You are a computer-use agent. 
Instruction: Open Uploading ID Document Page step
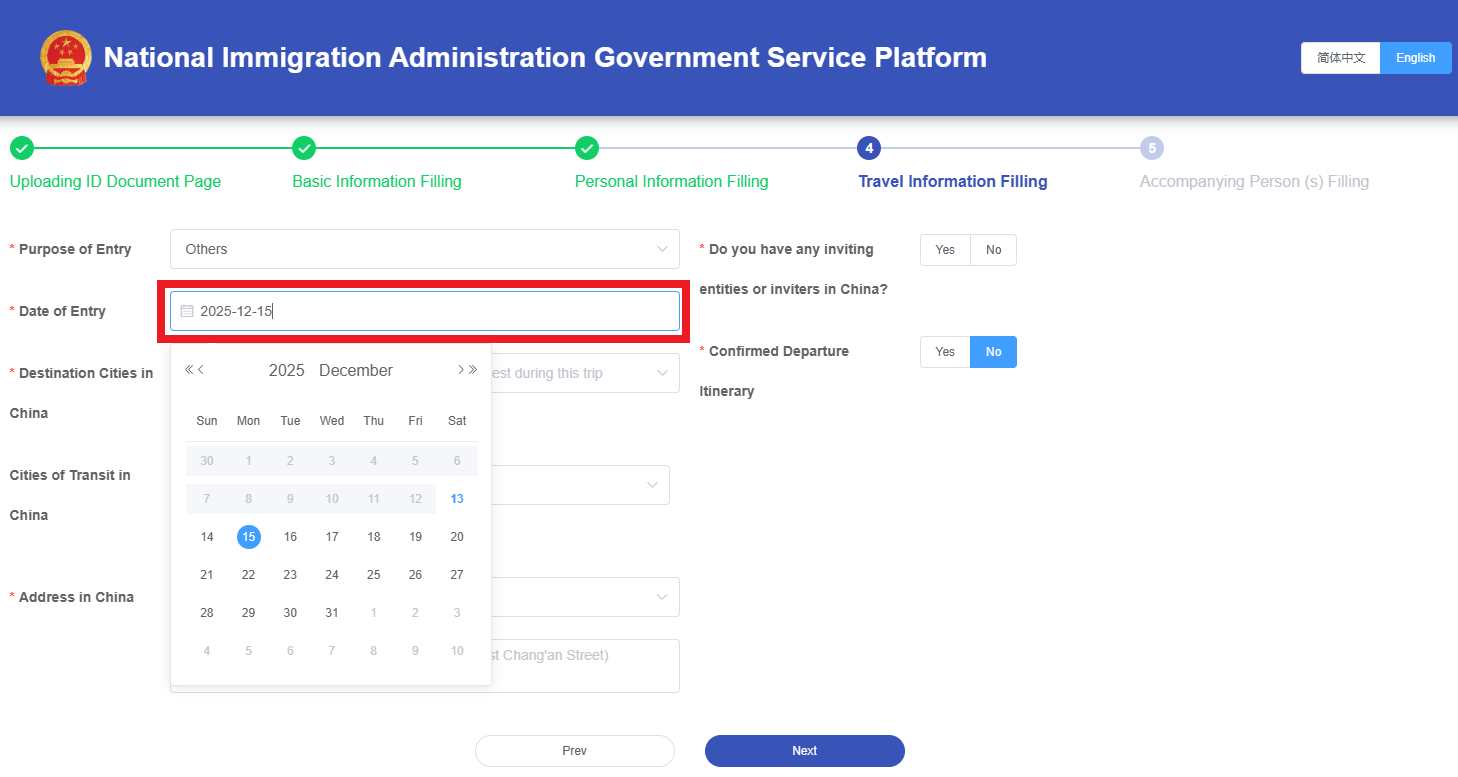[116, 181]
